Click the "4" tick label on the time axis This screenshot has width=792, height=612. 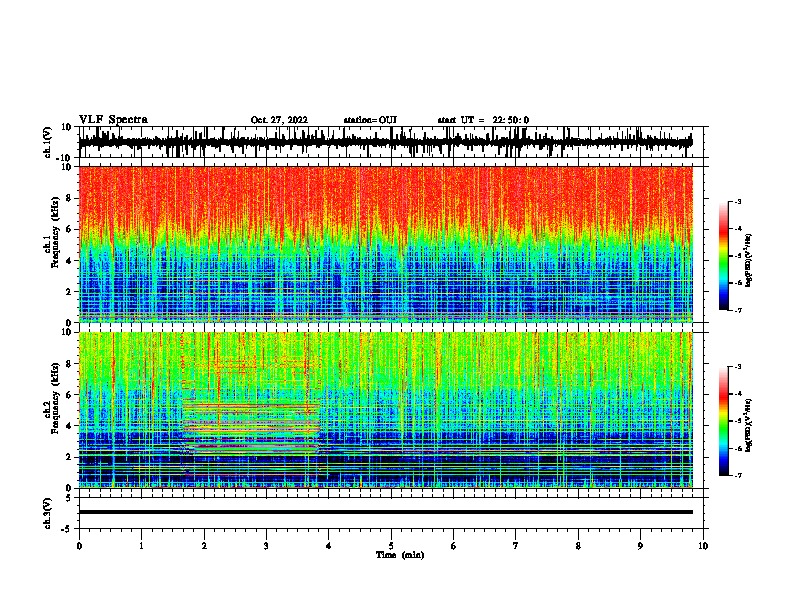pos(329,546)
